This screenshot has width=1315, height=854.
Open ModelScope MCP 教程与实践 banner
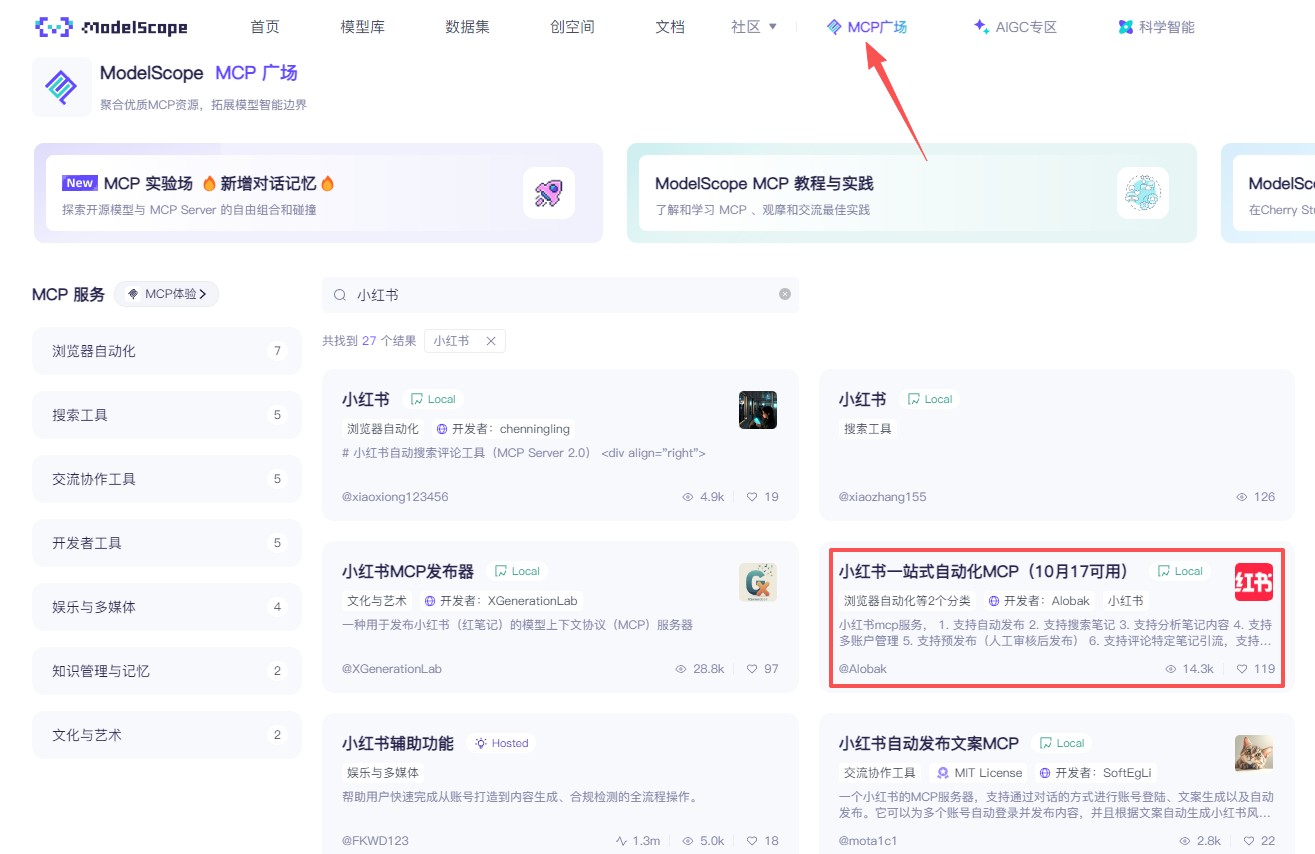point(911,193)
